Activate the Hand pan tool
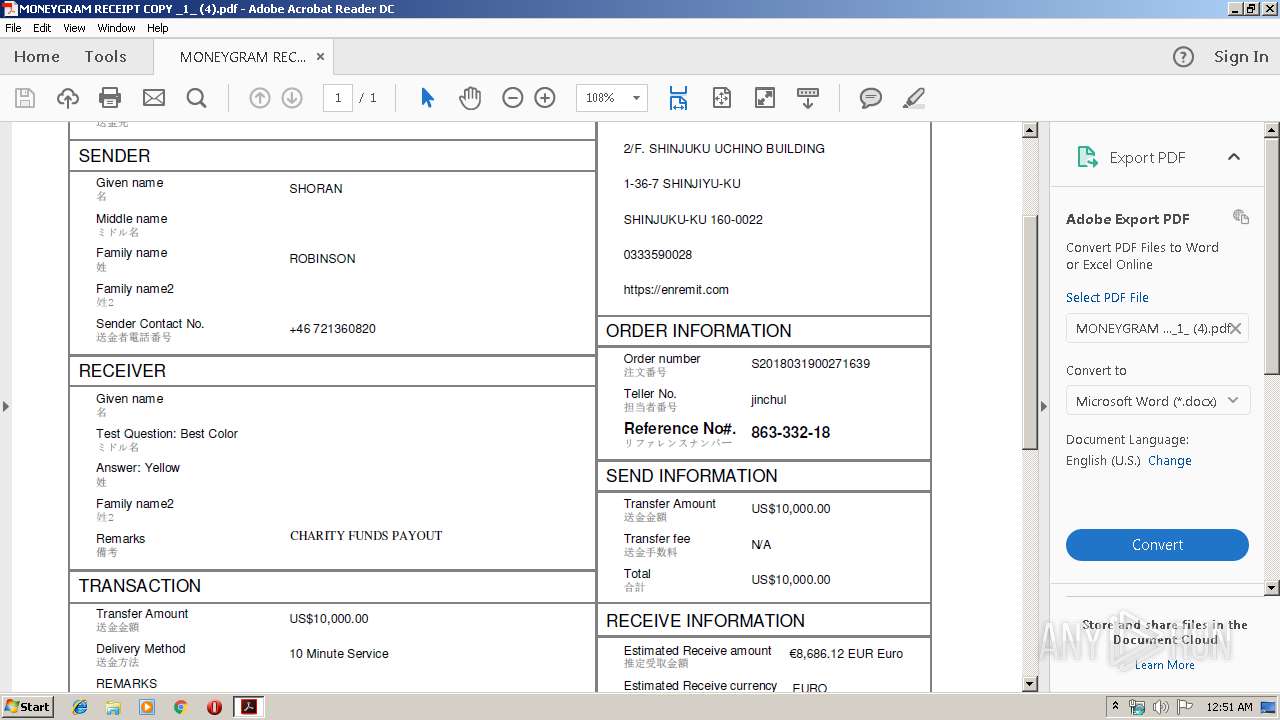 coord(470,98)
